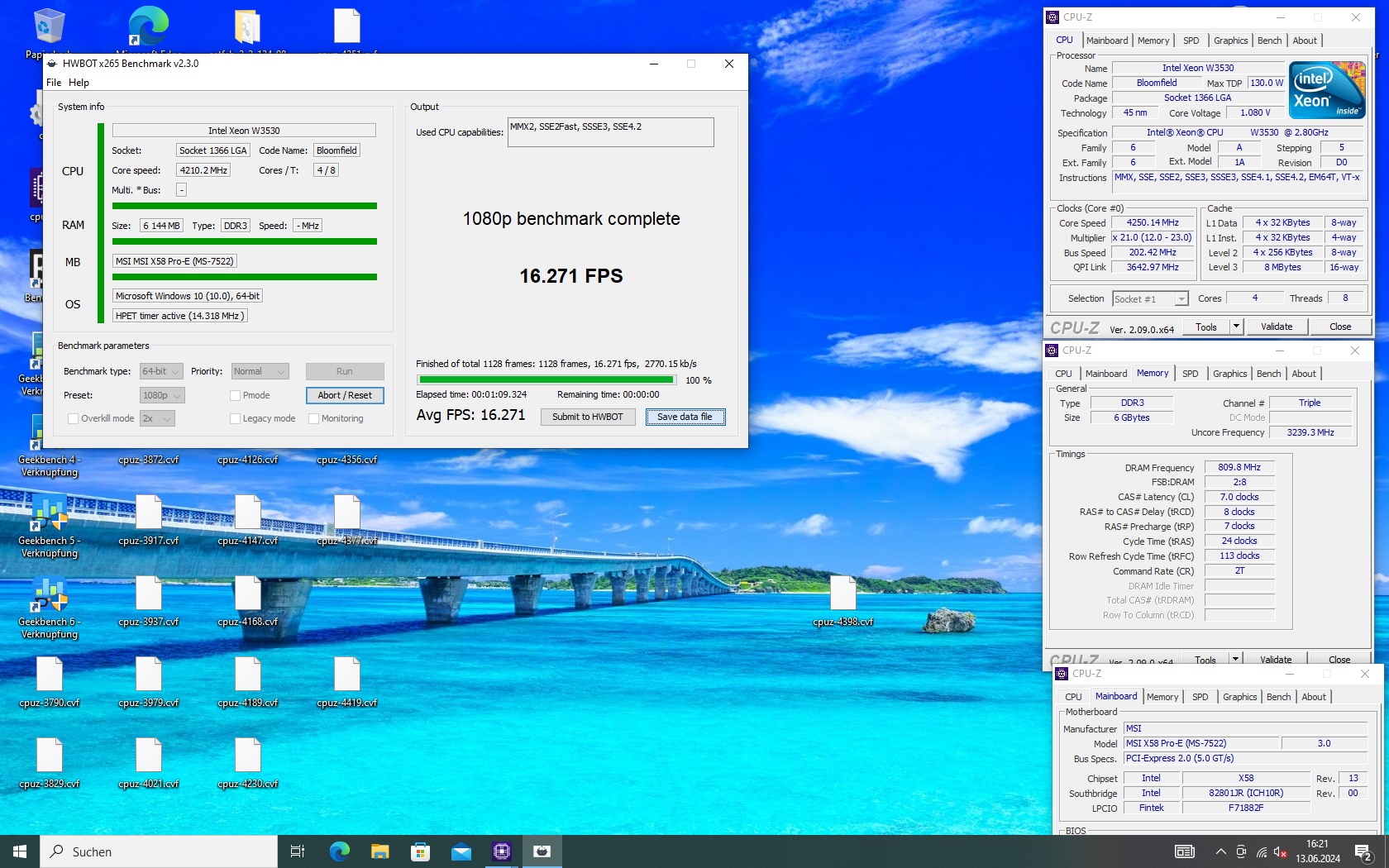Switch to Graphics tab in Memory CPU-Z
1389x868 pixels.
[1229, 374]
